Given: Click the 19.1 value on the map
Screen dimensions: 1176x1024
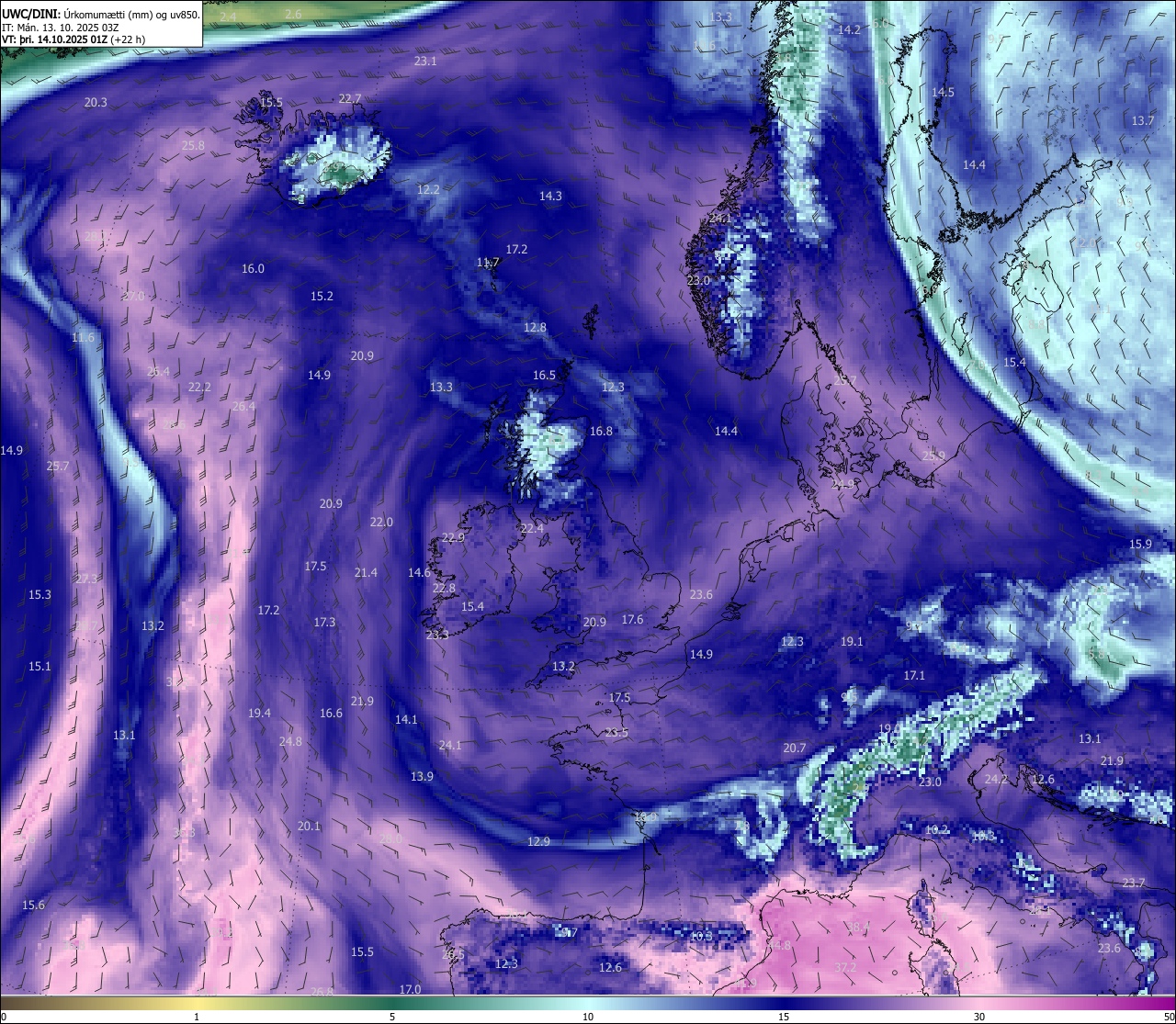Looking at the screenshot, I should (x=852, y=641).
